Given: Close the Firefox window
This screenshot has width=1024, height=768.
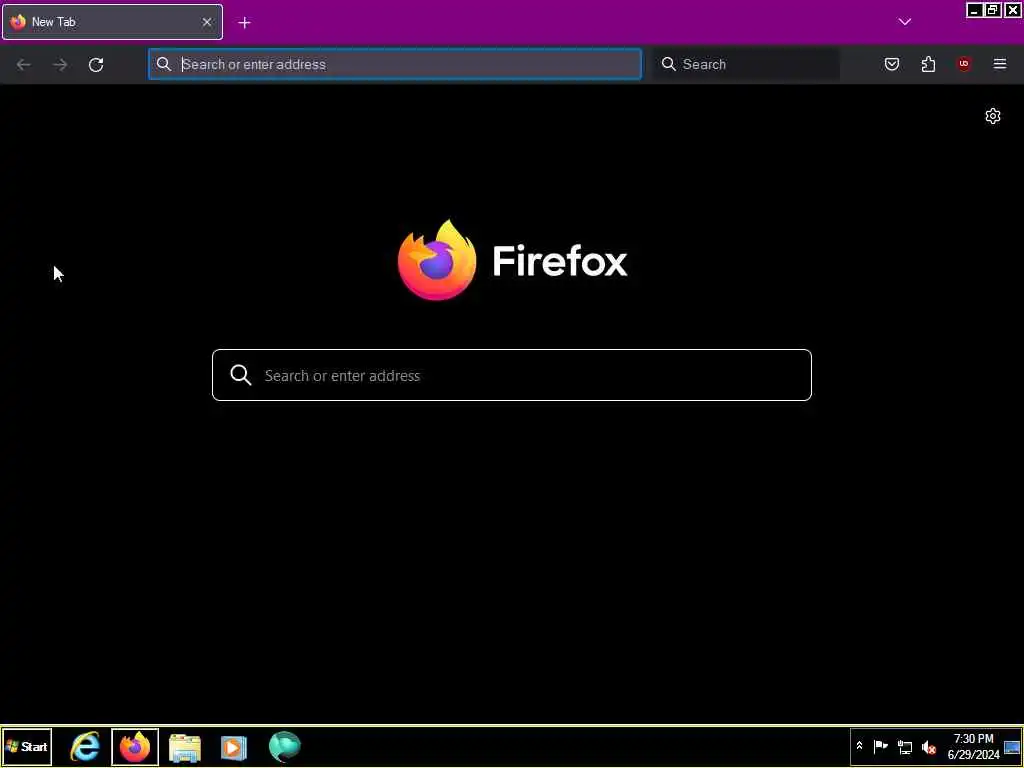Looking at the screenshot, I should 1012,10.
